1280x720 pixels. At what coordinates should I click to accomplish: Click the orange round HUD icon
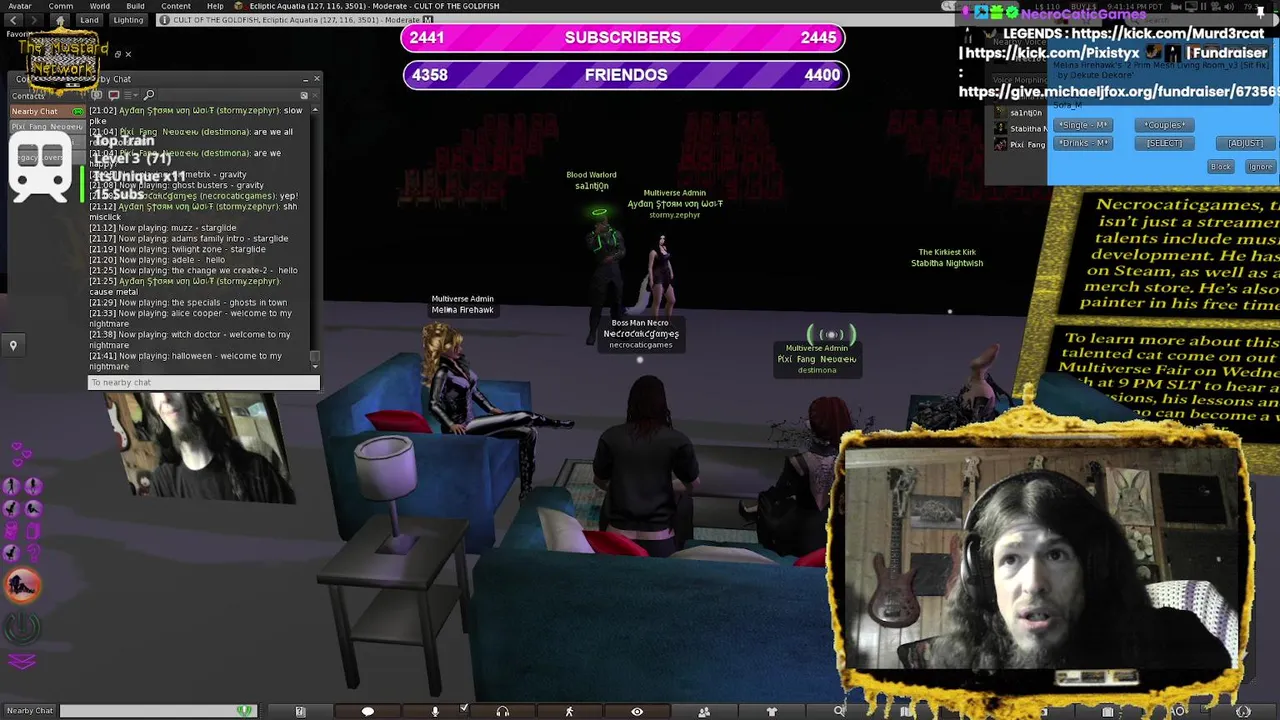pos(23,586)
